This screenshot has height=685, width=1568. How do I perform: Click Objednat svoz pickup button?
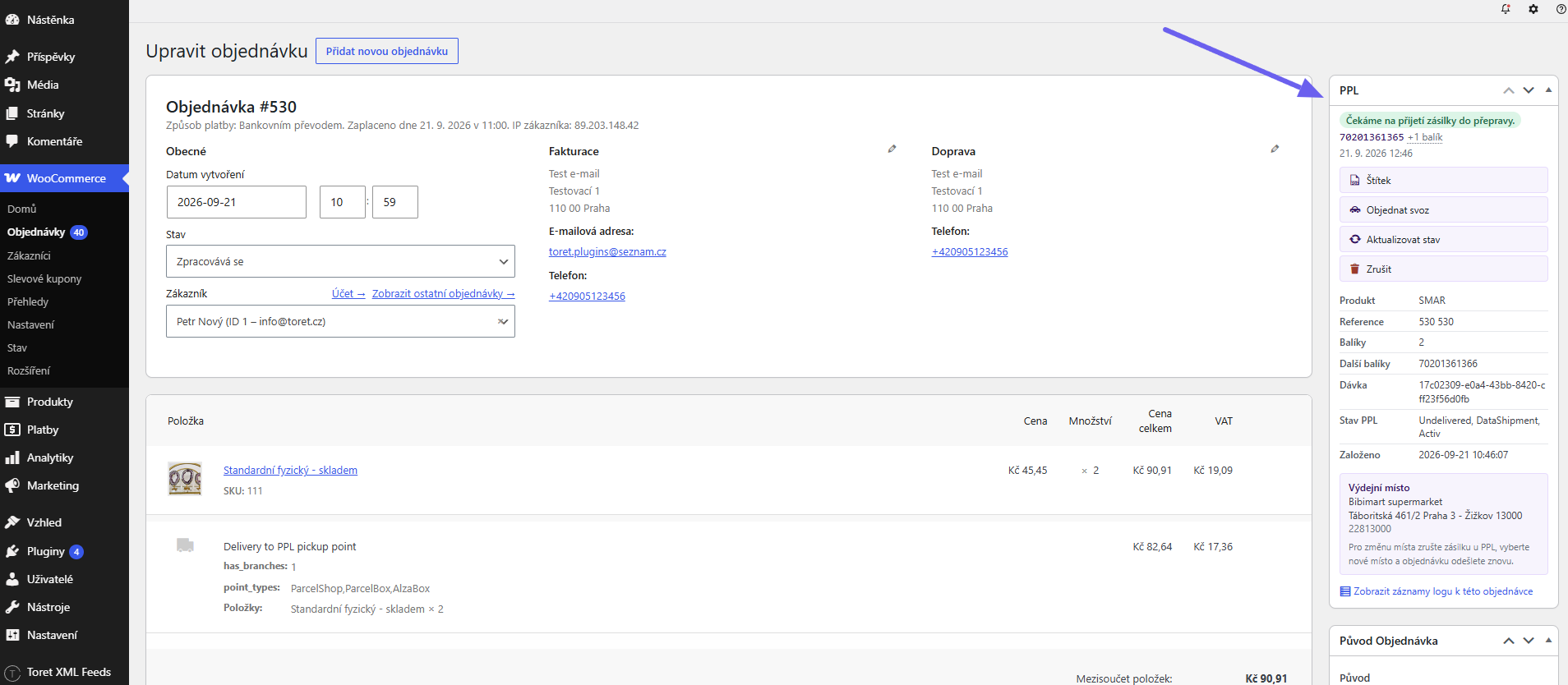(1443, 209)
